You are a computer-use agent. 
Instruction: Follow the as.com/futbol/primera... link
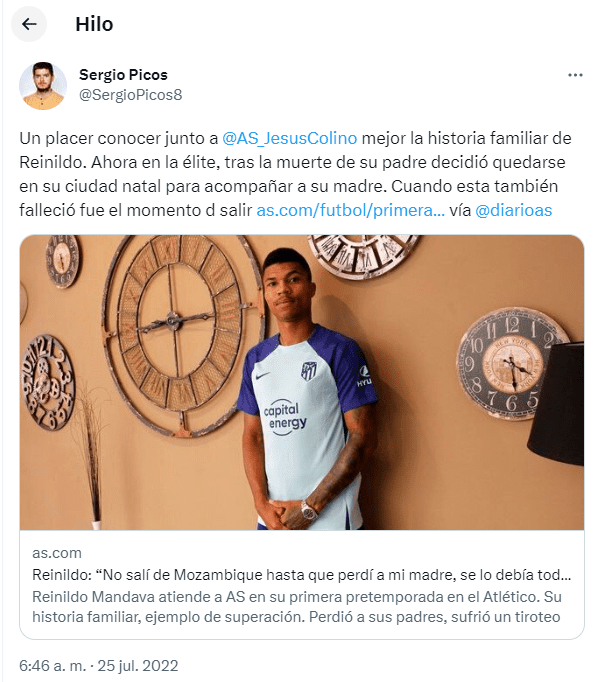click(x=351, y=210)
